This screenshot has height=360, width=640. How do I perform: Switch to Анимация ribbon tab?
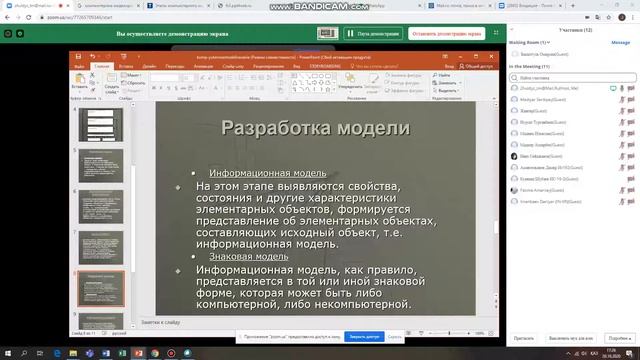203,66
